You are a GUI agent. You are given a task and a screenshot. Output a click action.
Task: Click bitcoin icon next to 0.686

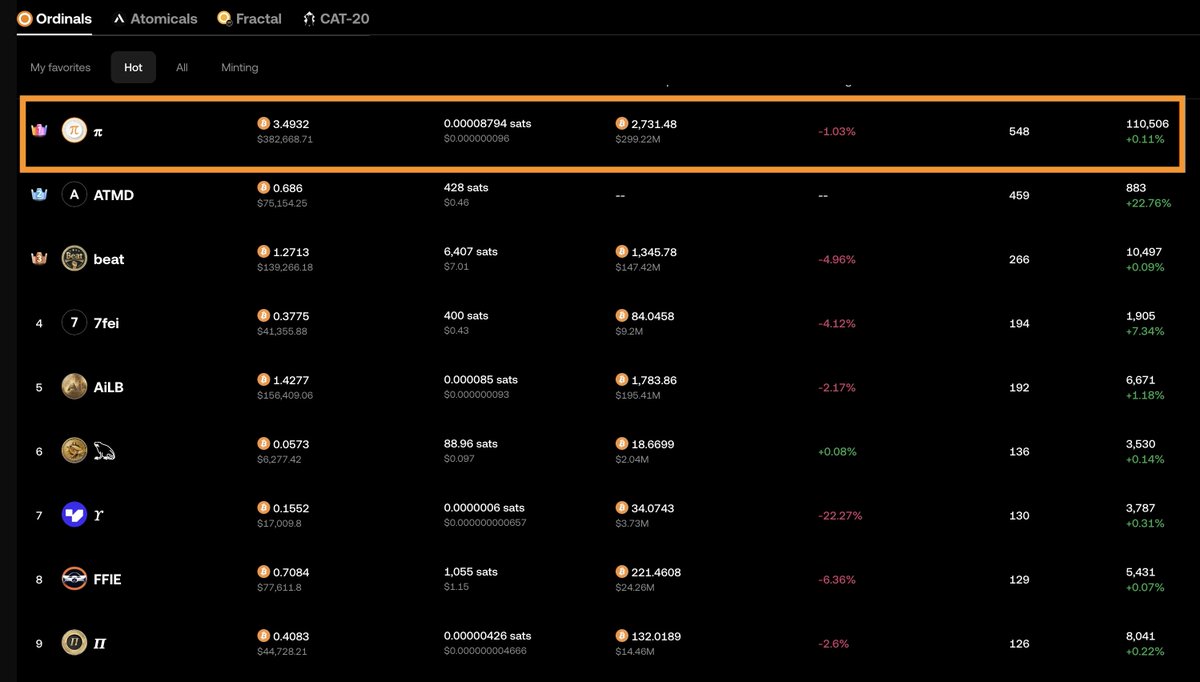264,188
